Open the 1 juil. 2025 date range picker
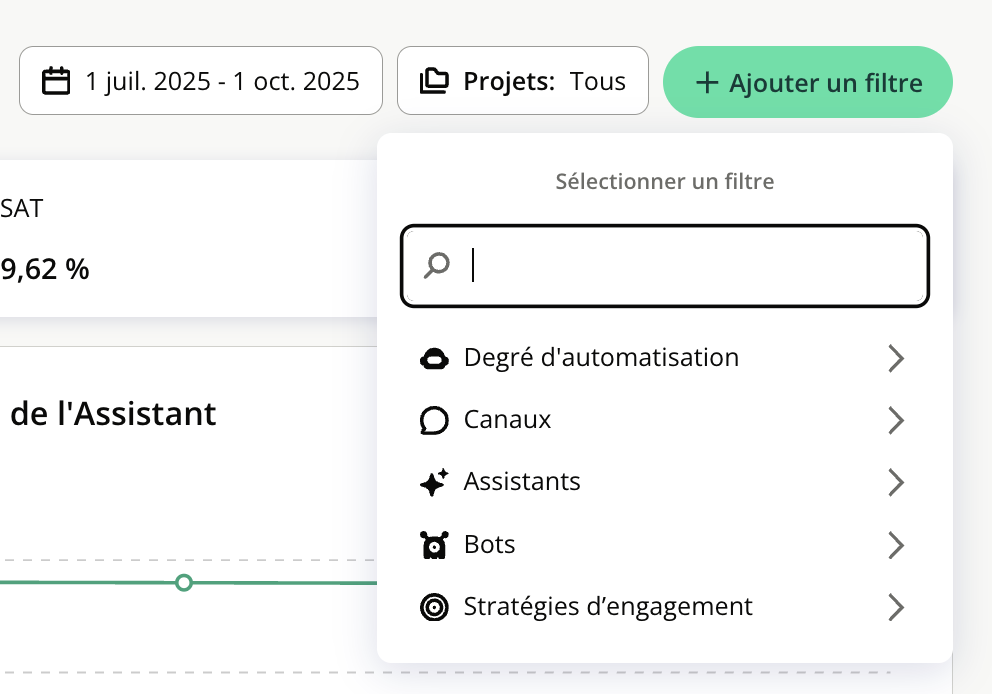Viewport: 992px width, 694px height. tap(221, 81)
